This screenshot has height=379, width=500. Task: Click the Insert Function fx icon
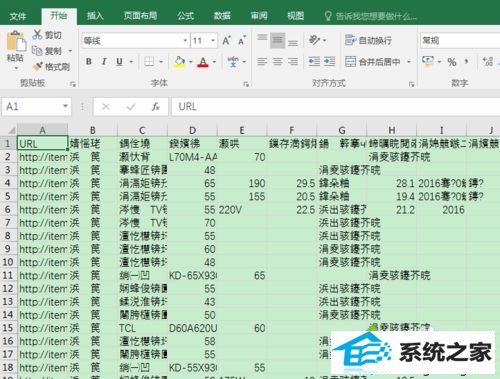(155, 107)
